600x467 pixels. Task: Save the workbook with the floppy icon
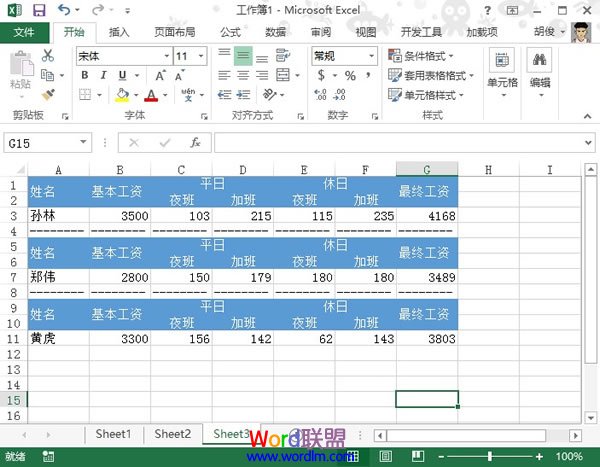(39, 10)
